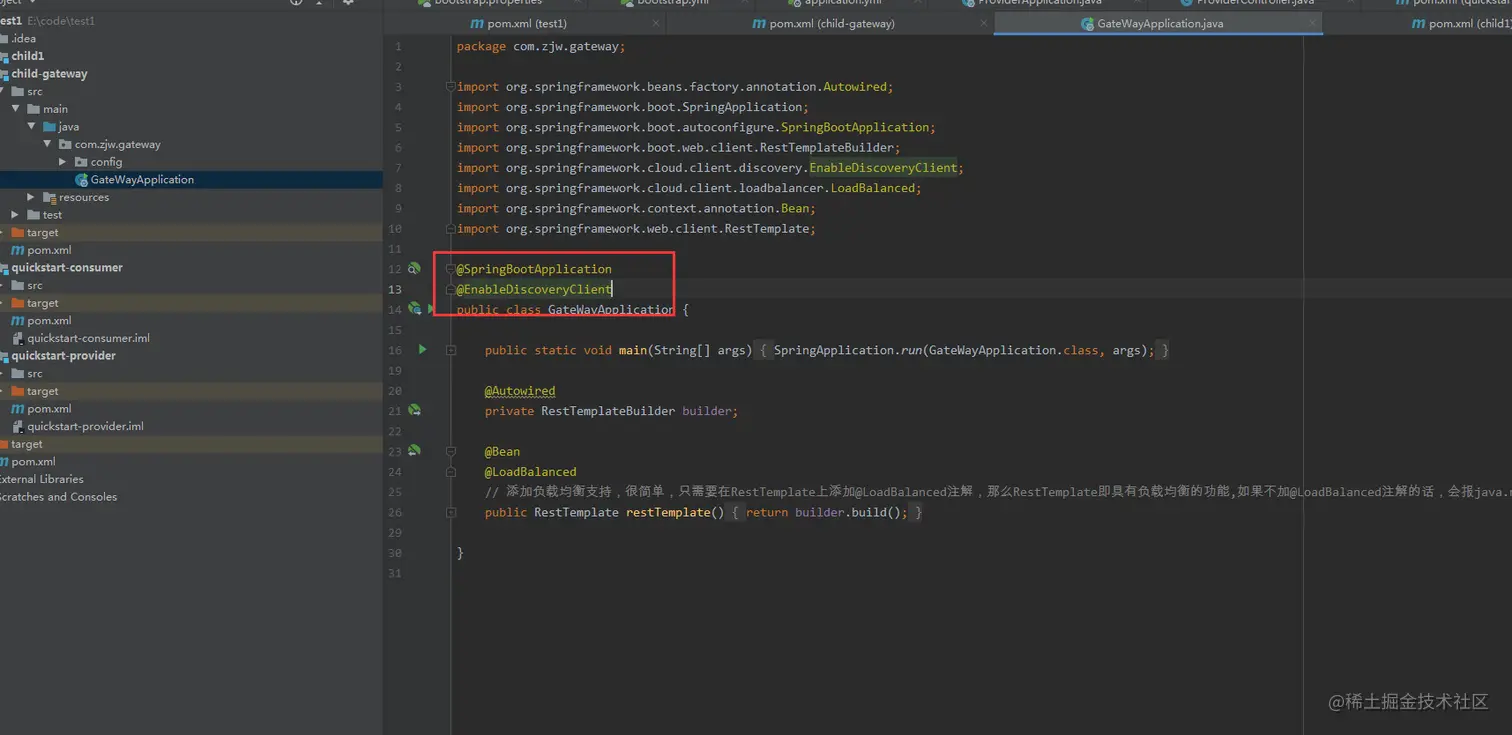This screenshot has width=1512, height=735.
Task: Expand the config package
Action: (63, 162)
